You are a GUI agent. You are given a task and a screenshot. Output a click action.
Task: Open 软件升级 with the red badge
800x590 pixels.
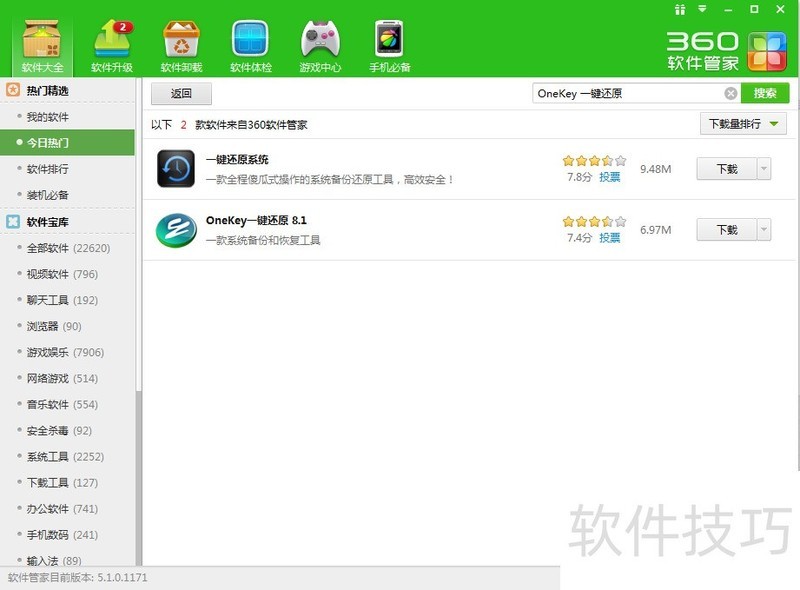click(112, 46)
